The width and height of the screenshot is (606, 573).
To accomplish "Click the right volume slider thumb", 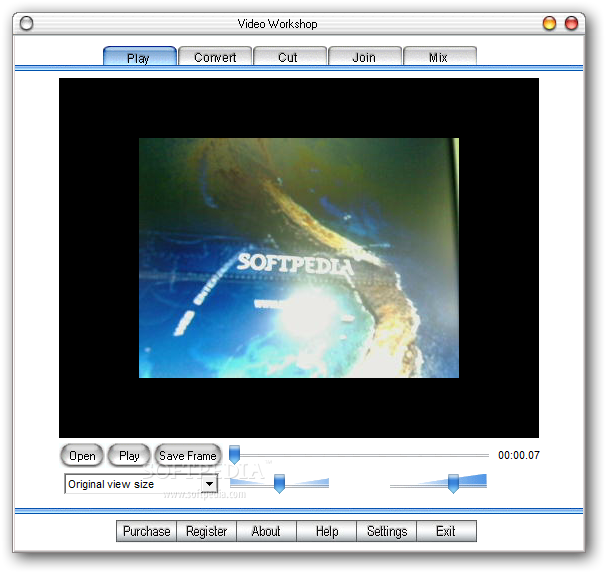I will pyautogui.click(x=453, y=483).
